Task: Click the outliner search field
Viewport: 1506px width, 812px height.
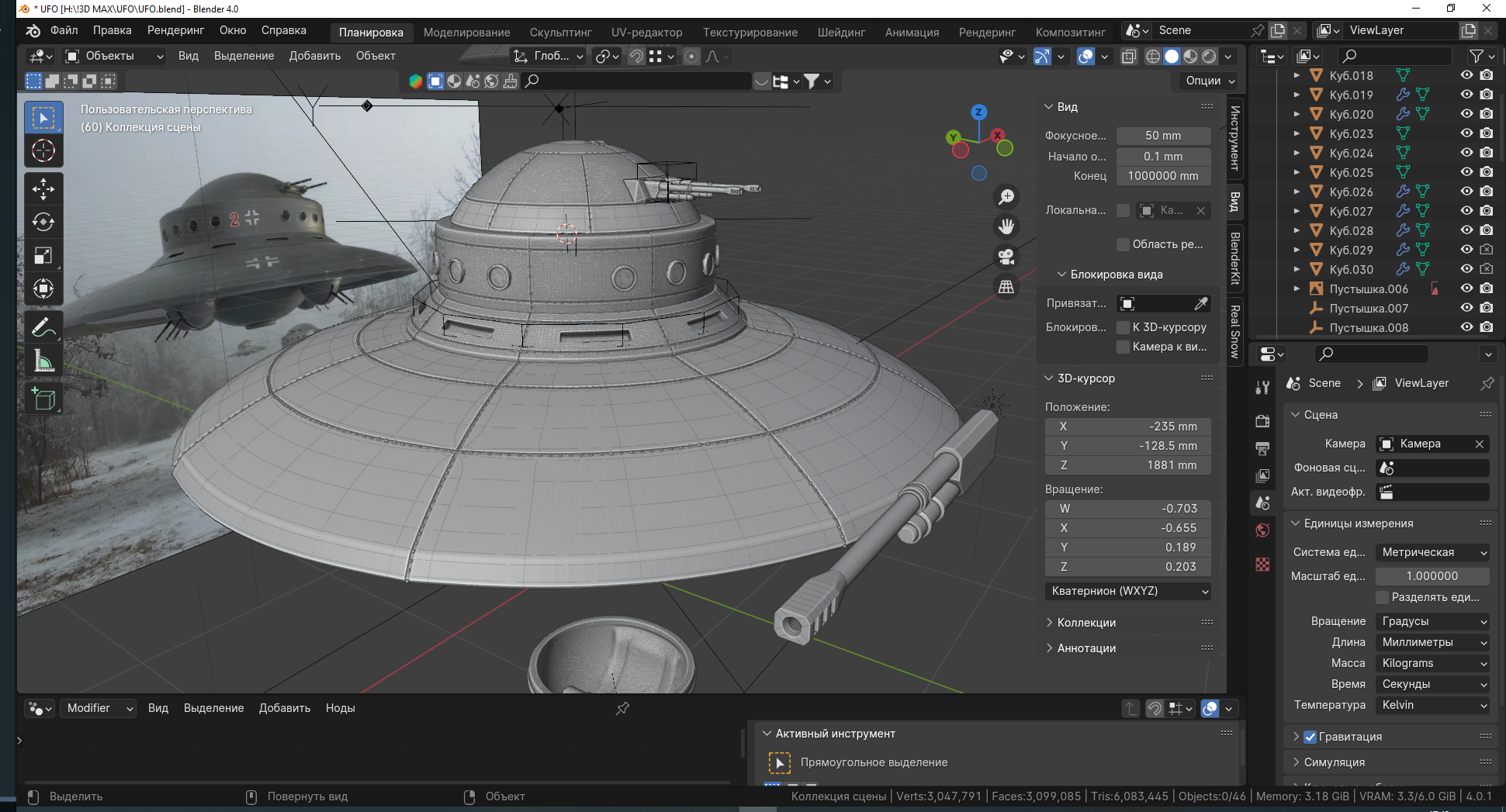Action: coord(1395,56)
